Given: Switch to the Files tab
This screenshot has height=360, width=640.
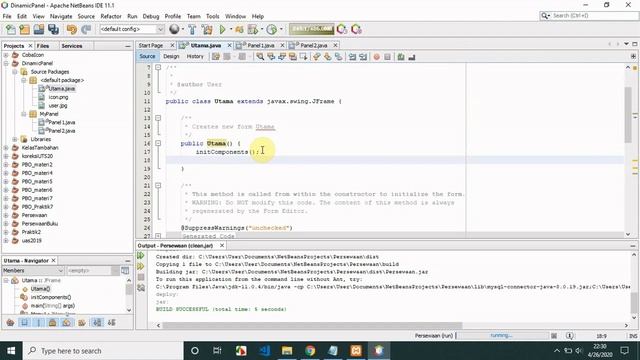Looking at the screenshot, I should 42,46.
